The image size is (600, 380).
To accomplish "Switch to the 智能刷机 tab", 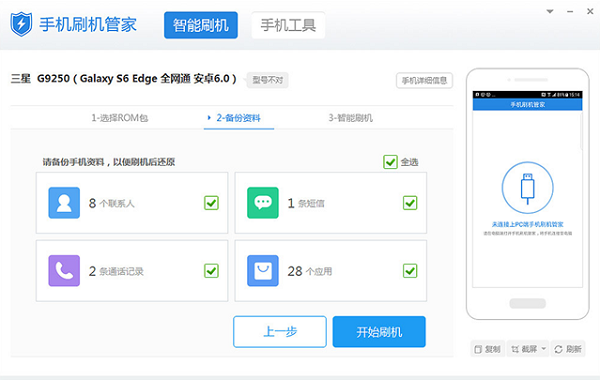I will (201, 25).
